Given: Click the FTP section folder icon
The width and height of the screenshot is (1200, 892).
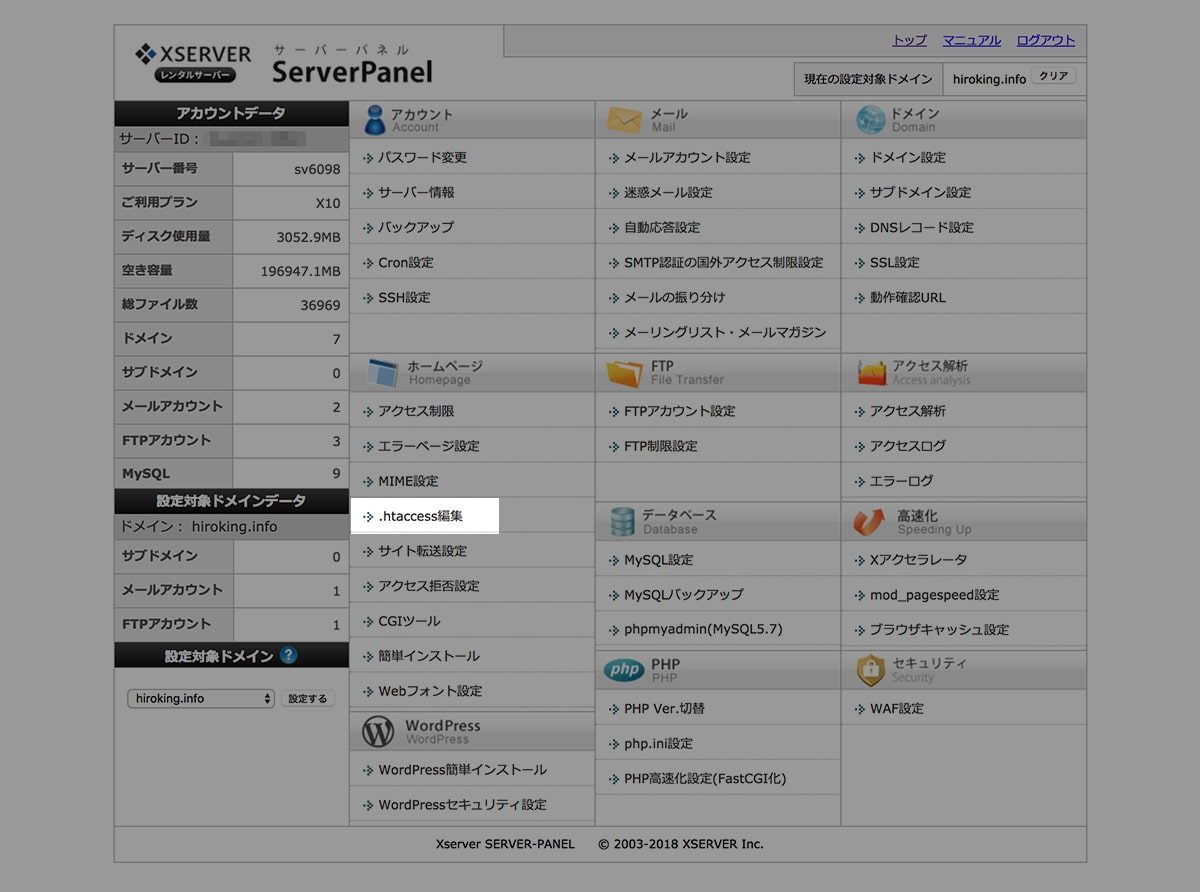Looking at the screenshot, I should tap(624, 373).
